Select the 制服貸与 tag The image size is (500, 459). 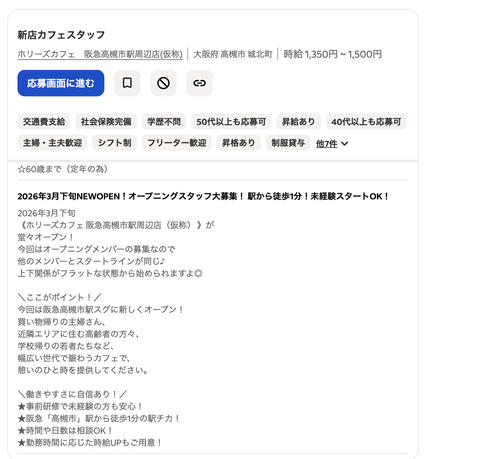(288, 143)
